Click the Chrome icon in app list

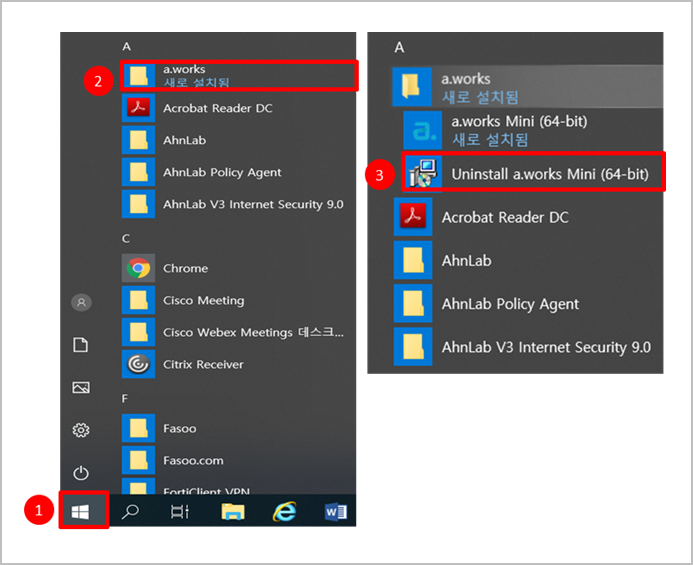(x=138, y=268)
